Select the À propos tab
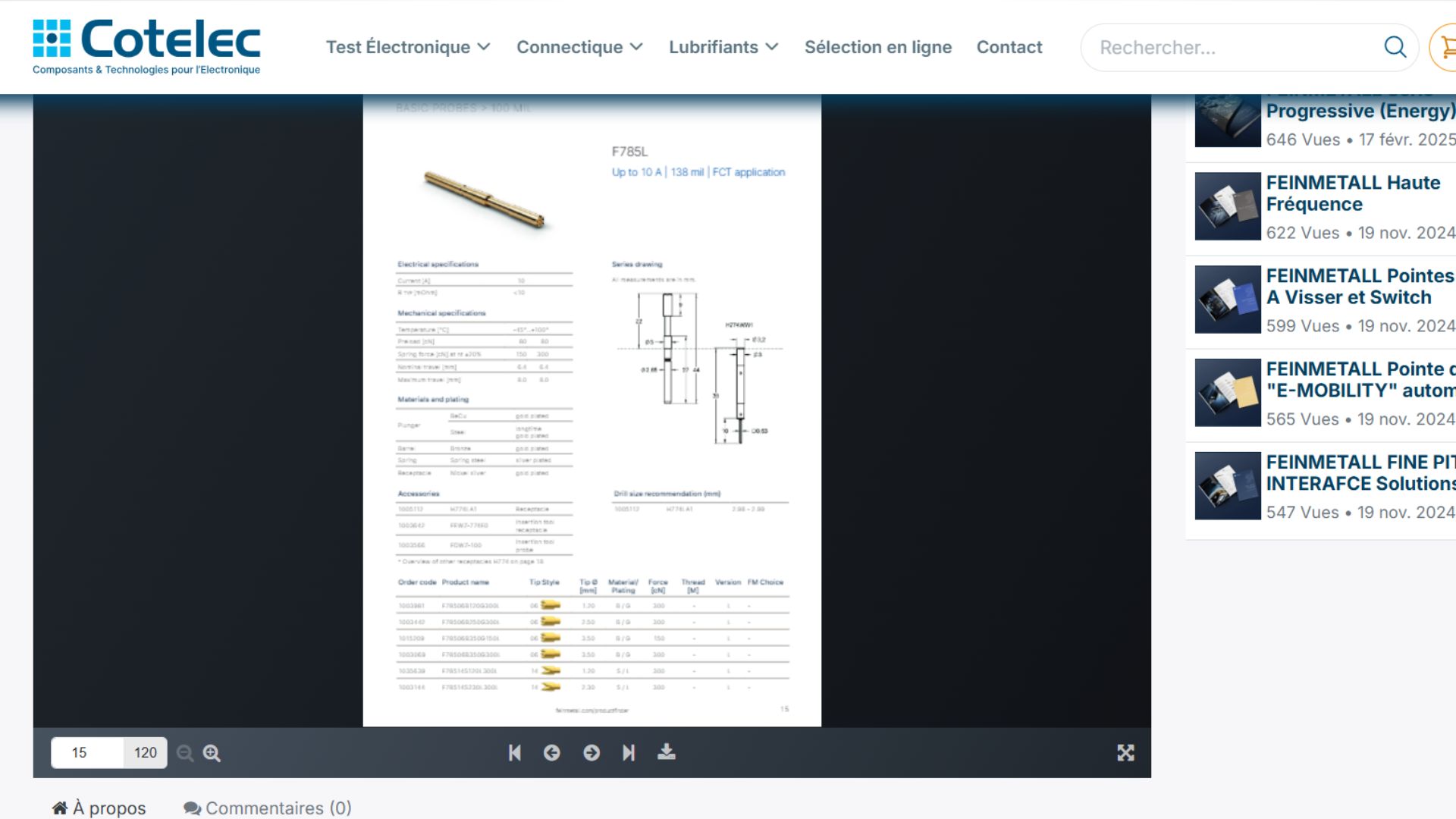This screenshot has width=1456, height=819. click(99, 808)
